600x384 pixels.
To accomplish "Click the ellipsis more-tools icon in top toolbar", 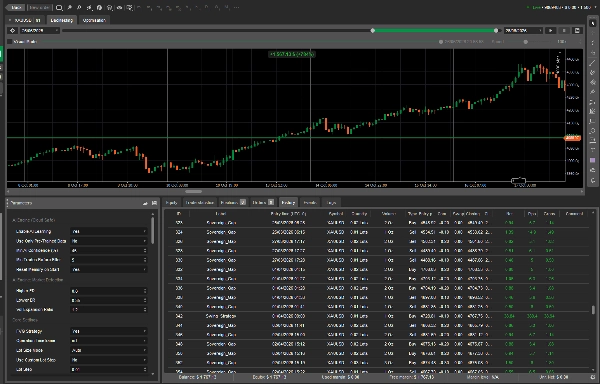I will point(236,7).
